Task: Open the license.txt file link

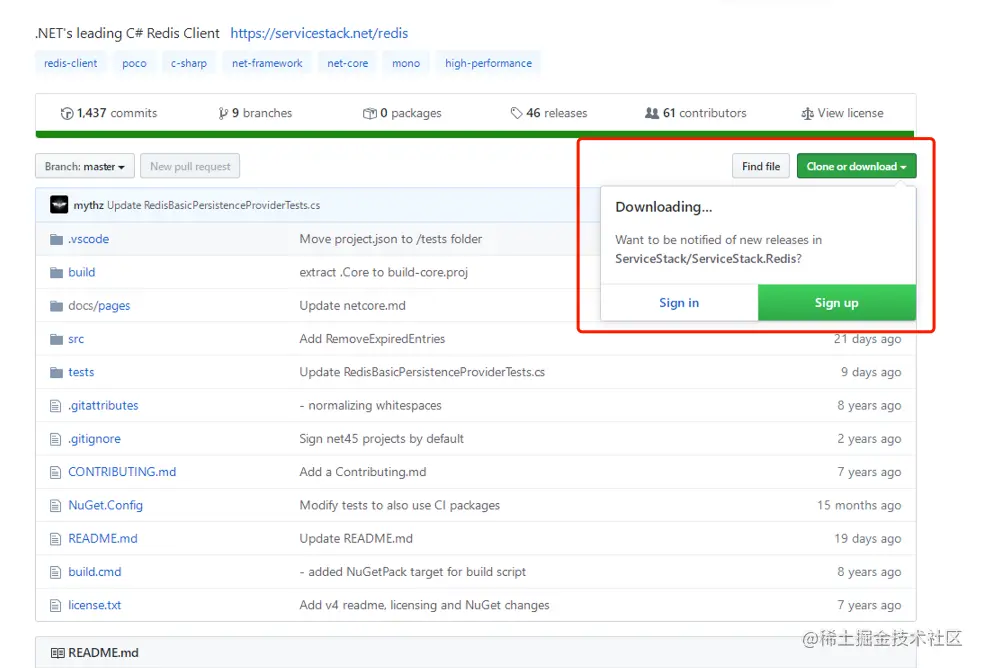Action: 95,605
